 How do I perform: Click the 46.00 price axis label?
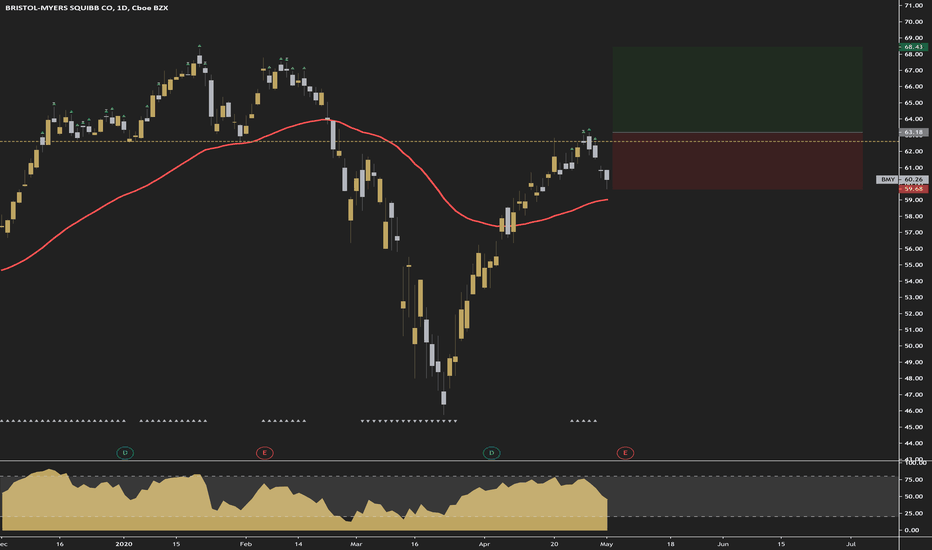click(x=914, y=410)
